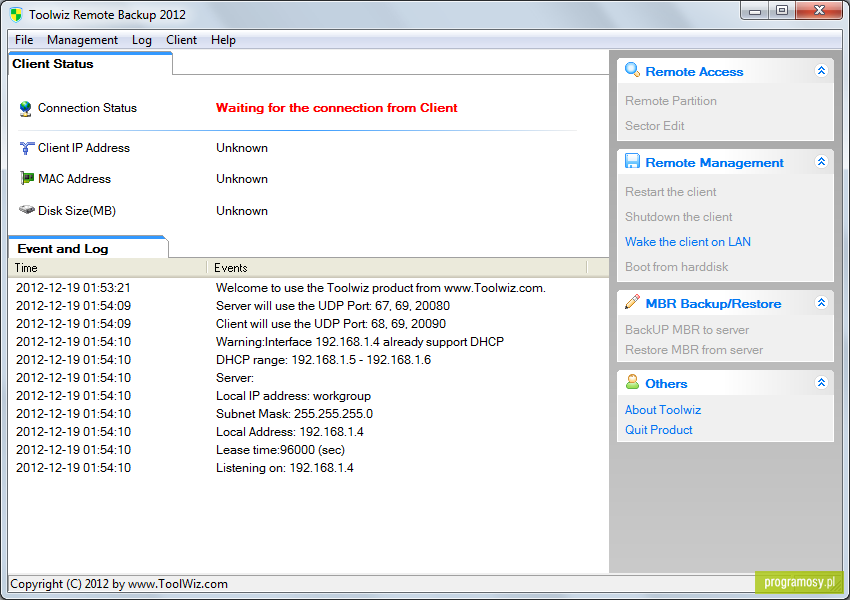Click the Toolwiz shield icon in title bar
Image resolution: width=850 pixels, height=600 pixels.
tap(16, 15)
